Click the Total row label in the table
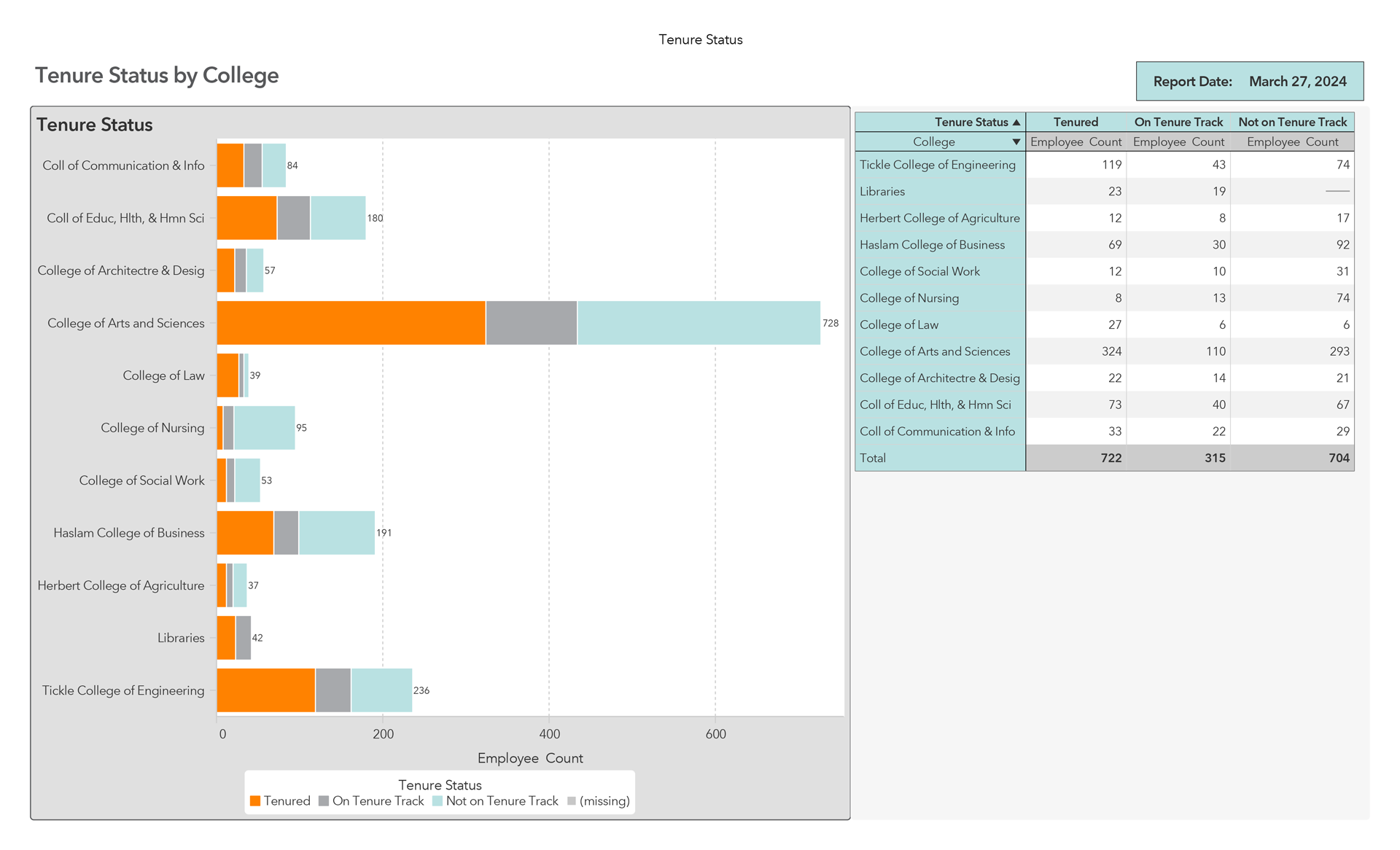The width and height of the screenshot is (1400, 850). click(873, 459)
